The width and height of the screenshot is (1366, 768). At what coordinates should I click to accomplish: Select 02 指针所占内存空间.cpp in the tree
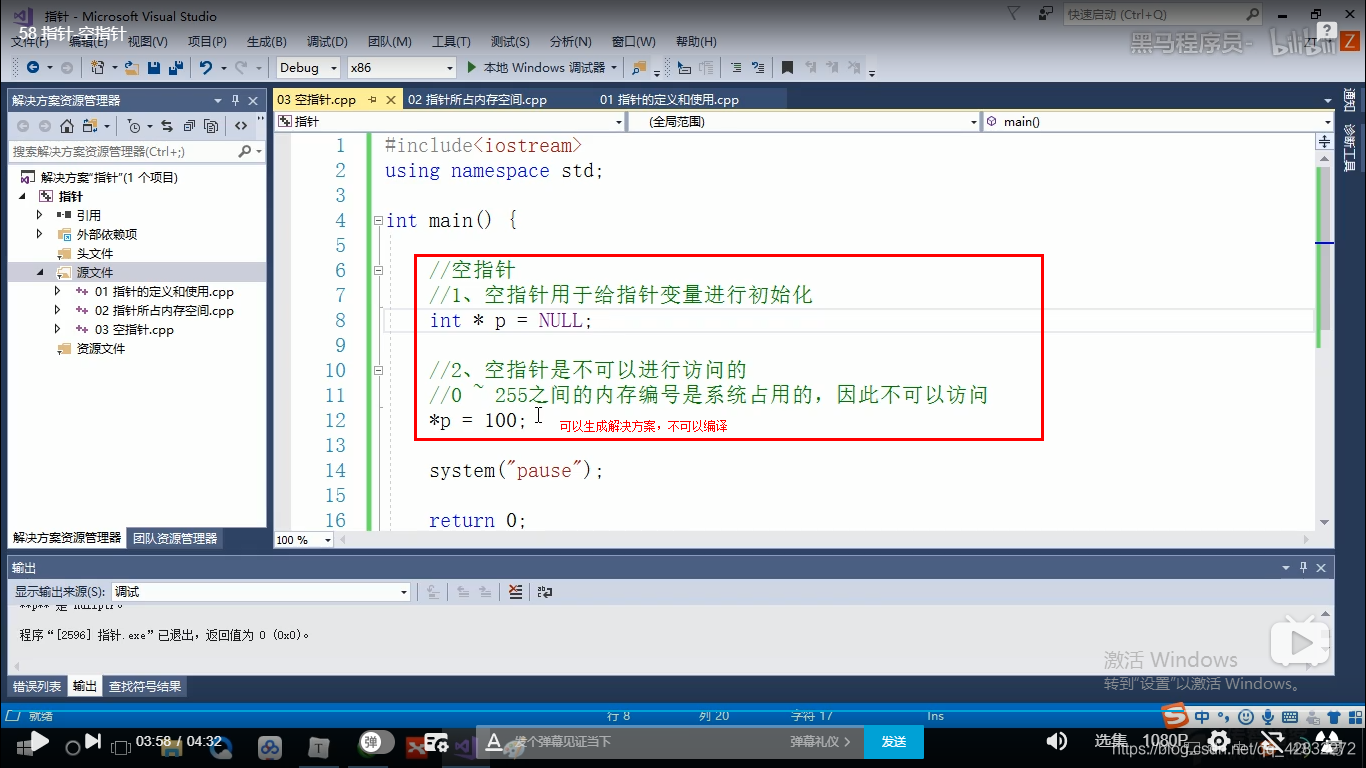(164, 310)
